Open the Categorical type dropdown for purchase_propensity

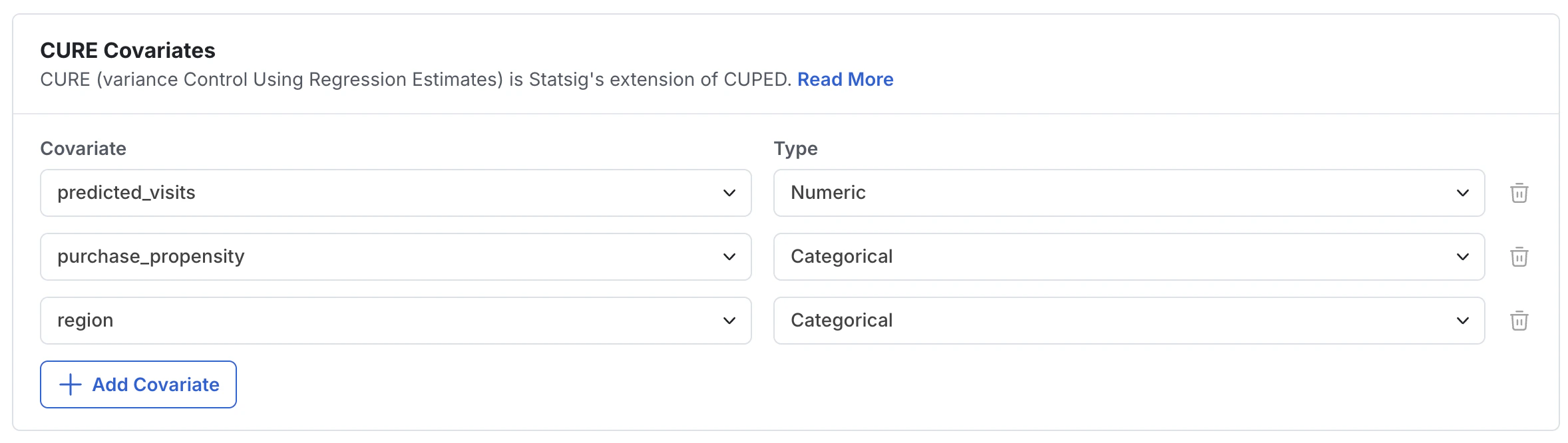coord(1129,257)
